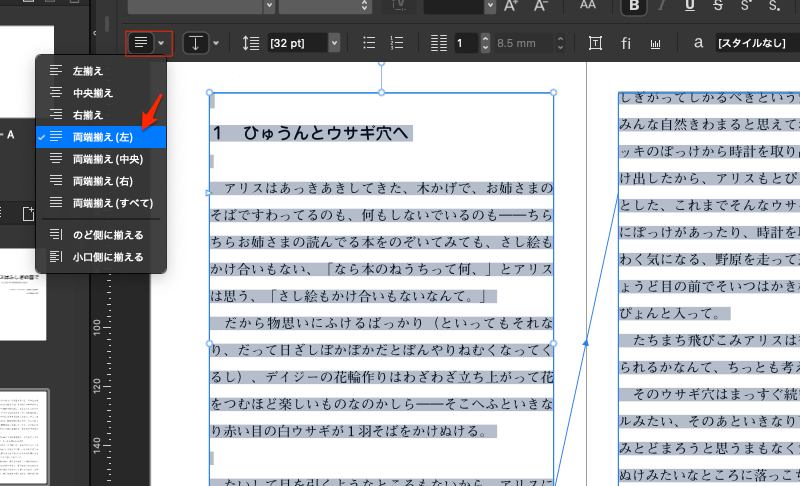Toggle Underline formatting button
The height and width of the screenshot is (486, 800).
click(691, 6)
